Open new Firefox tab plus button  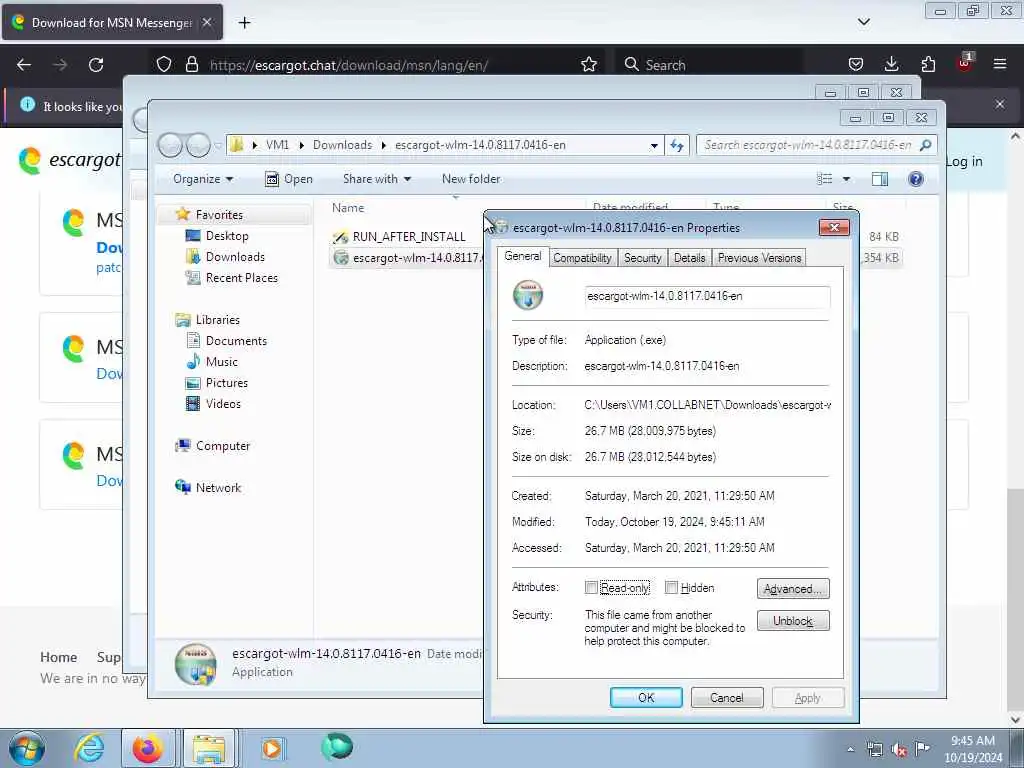(244, 22)
